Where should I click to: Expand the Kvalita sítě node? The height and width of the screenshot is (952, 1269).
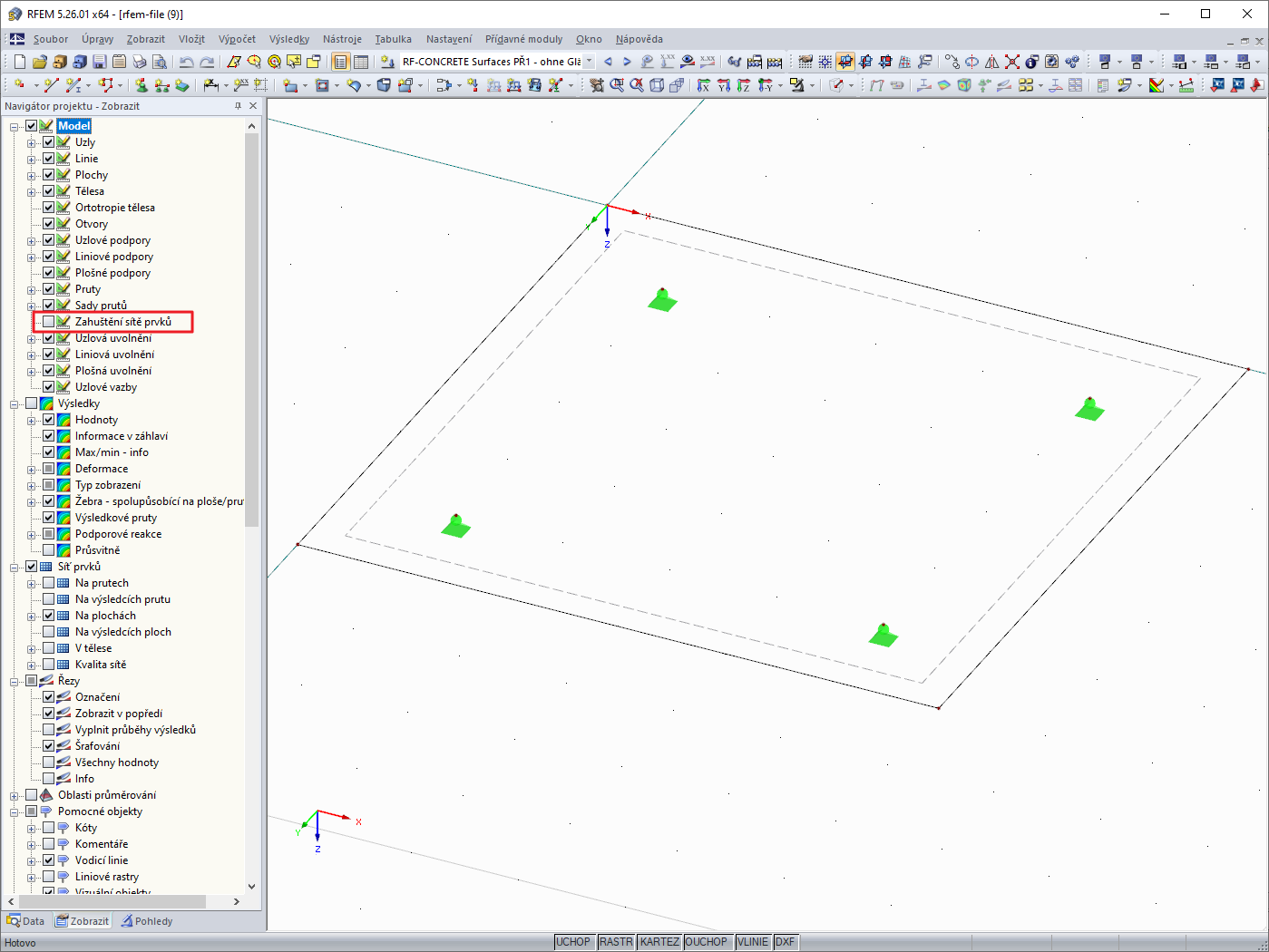32,665
